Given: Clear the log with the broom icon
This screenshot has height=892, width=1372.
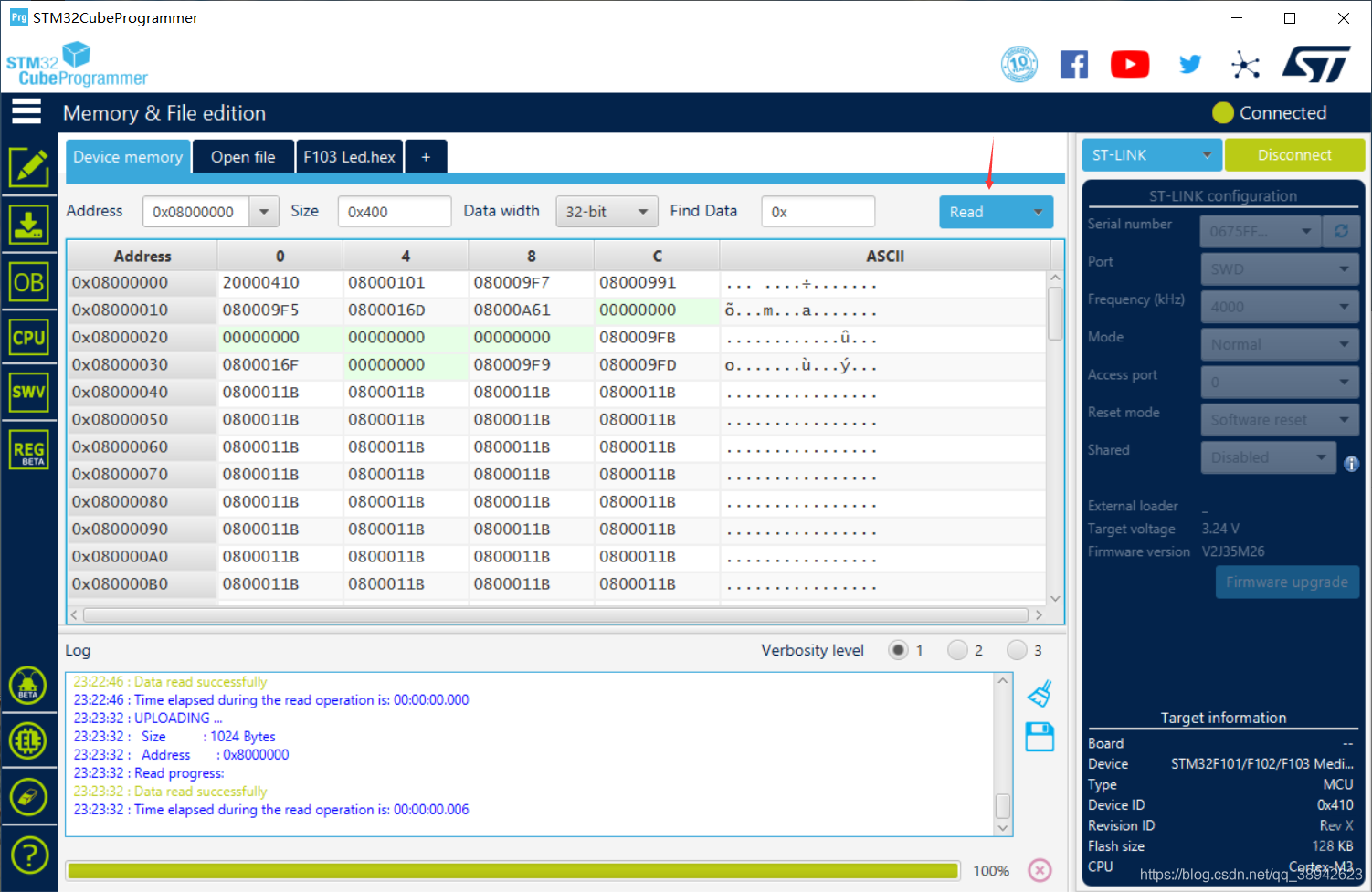Looking at the screenshot, I should pyautogui.click(x=1040, y=694).
